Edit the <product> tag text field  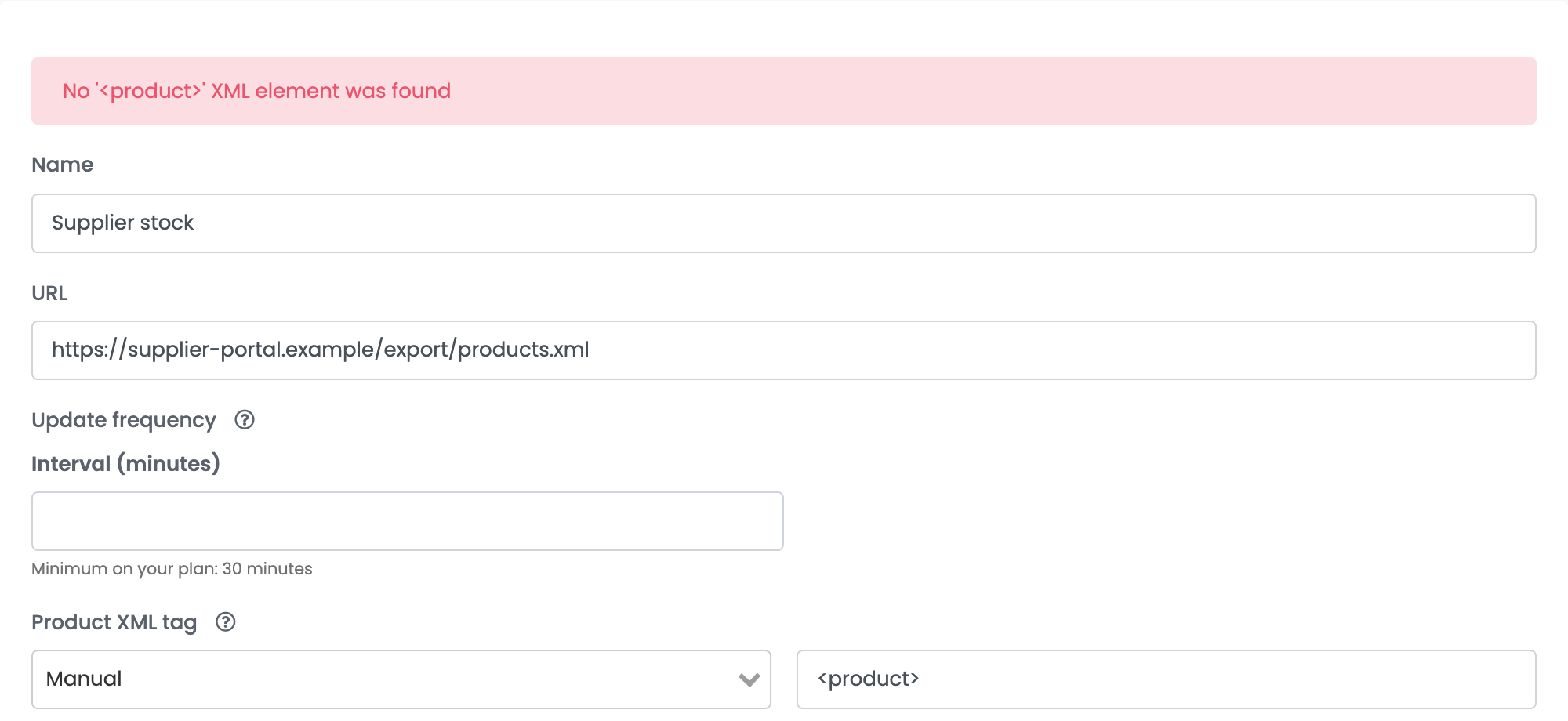pos(1167,679)
